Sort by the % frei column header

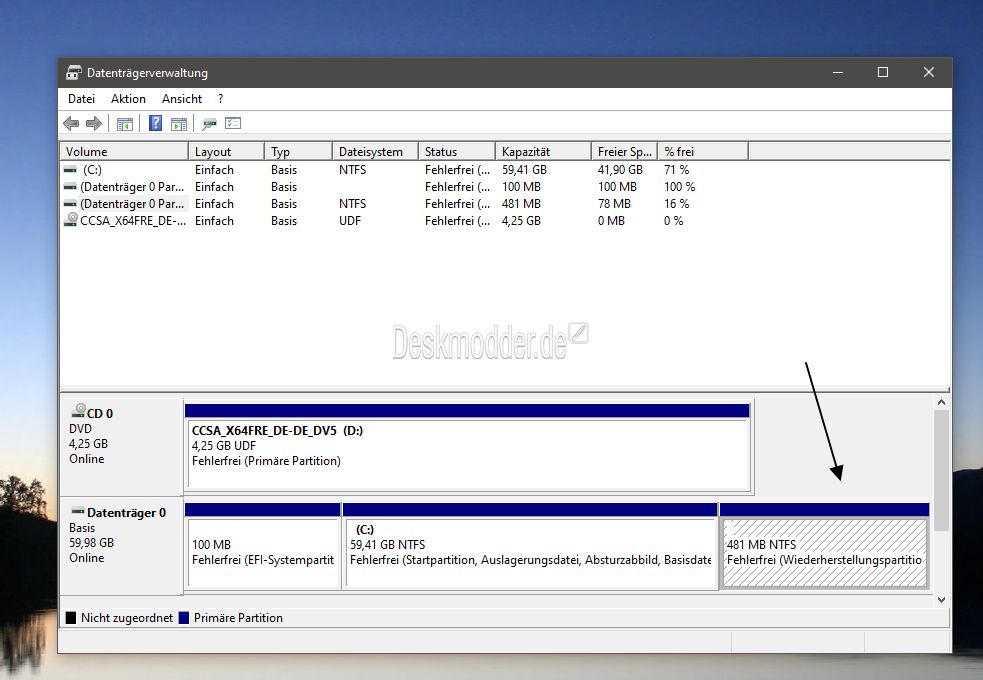click(x=703, y=152)
